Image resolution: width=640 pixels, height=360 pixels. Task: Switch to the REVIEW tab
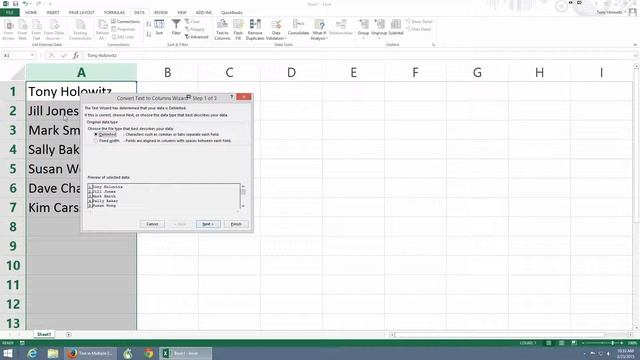click(x=161, y=12)
